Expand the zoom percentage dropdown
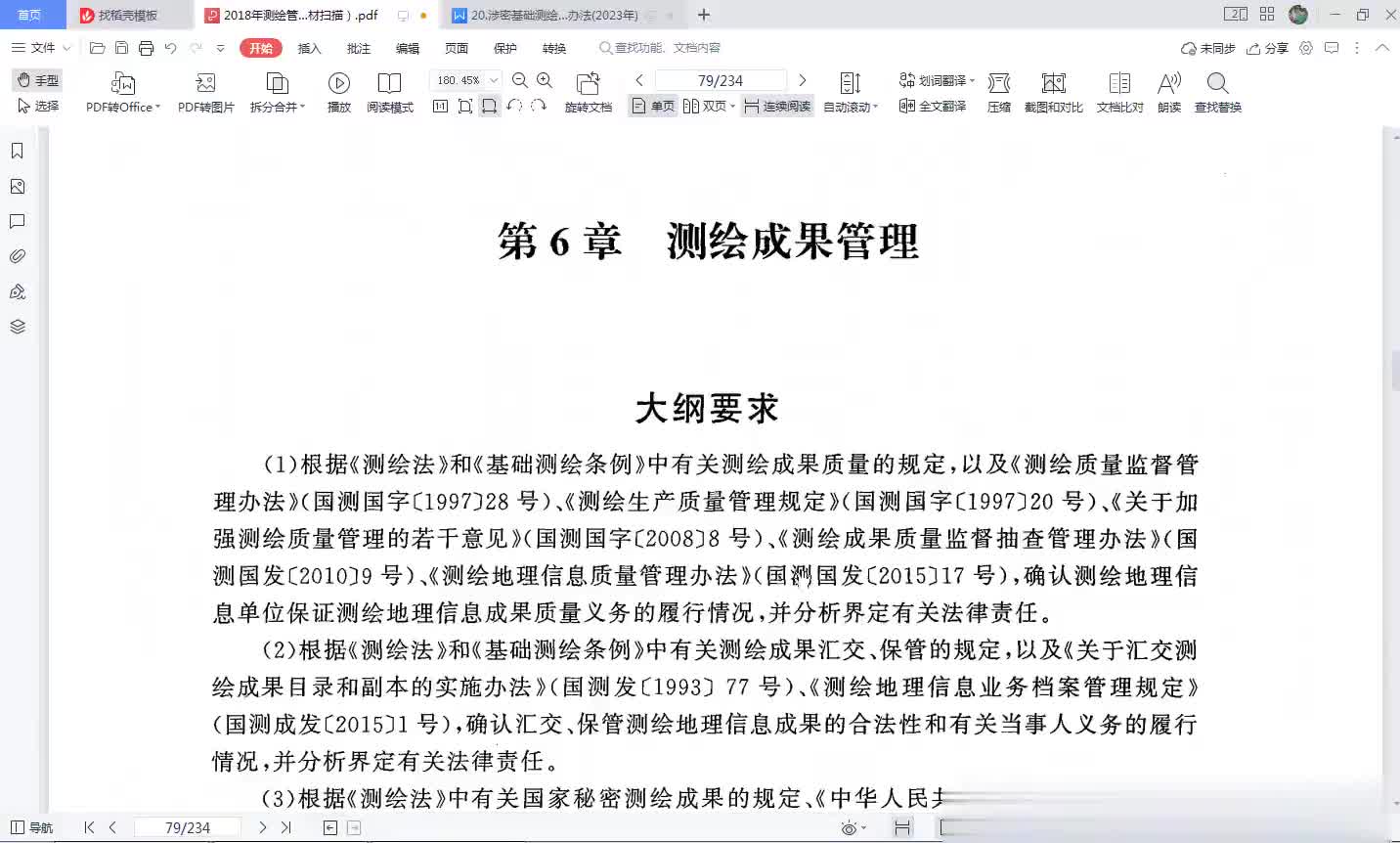This screenshot has height=843, width=1400. (x=494, y=80)
